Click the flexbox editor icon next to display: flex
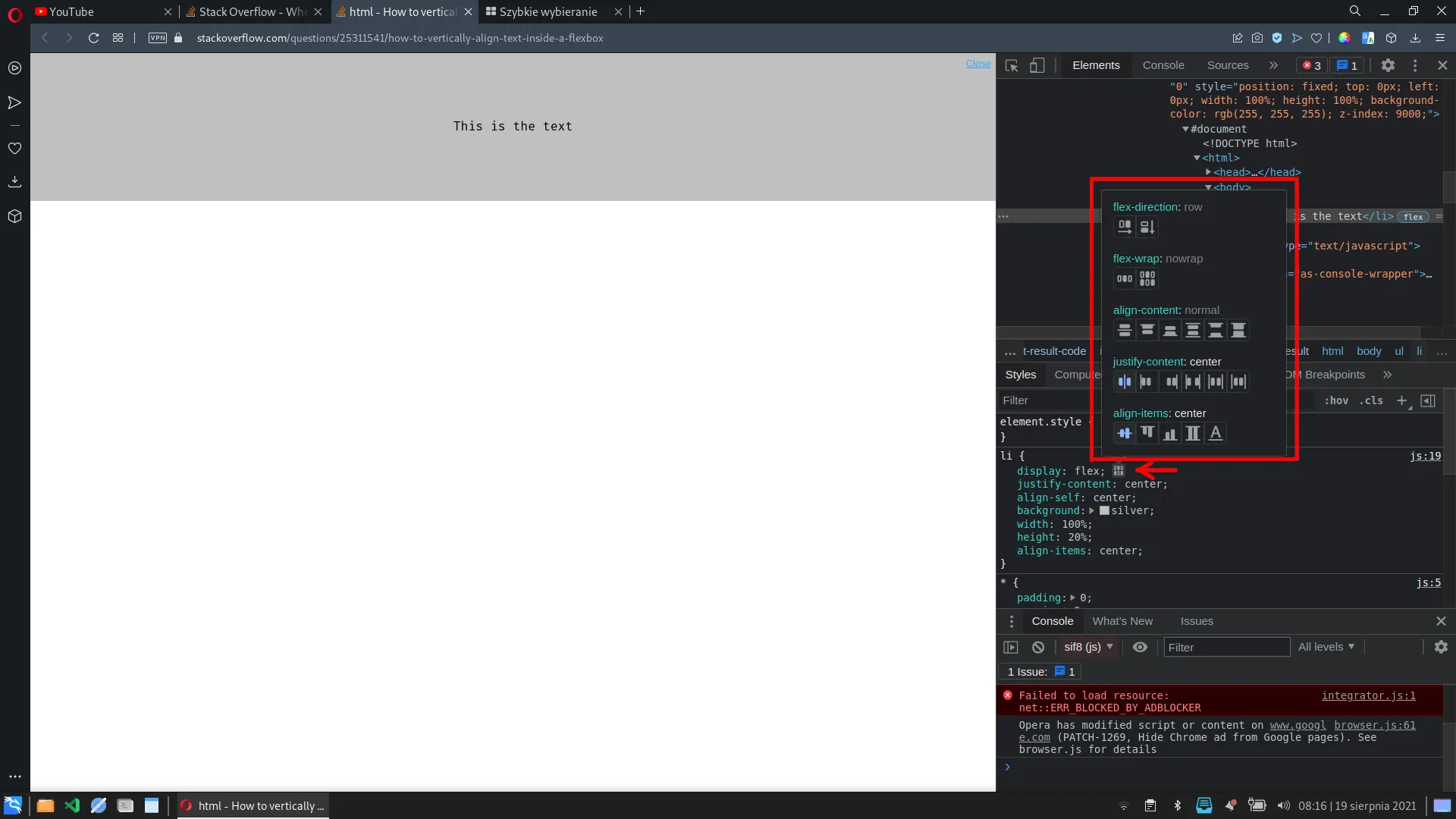This screenshot has height=819, width=1456. (x=1119, y=471)
